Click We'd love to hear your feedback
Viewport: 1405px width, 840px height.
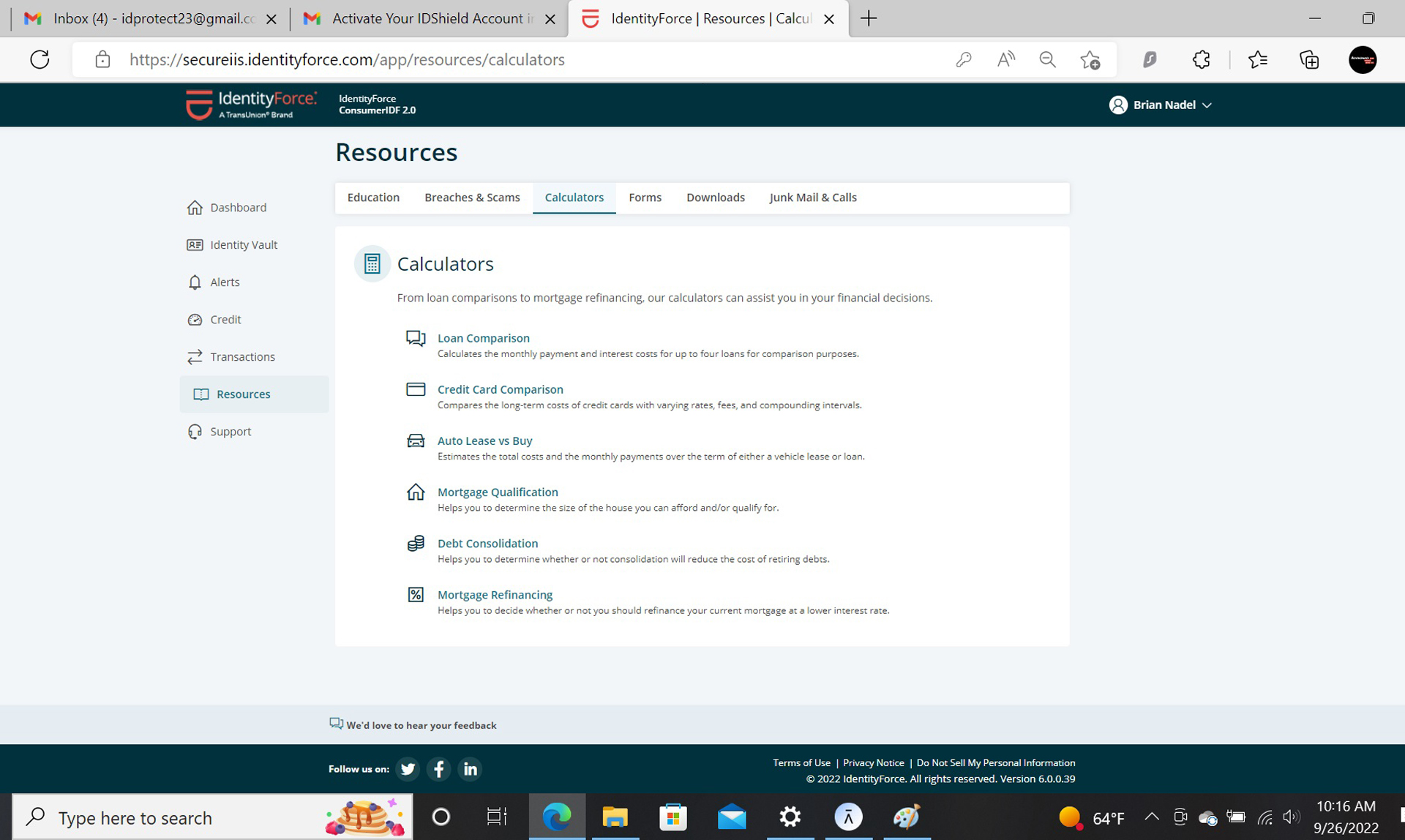point(421,725)
